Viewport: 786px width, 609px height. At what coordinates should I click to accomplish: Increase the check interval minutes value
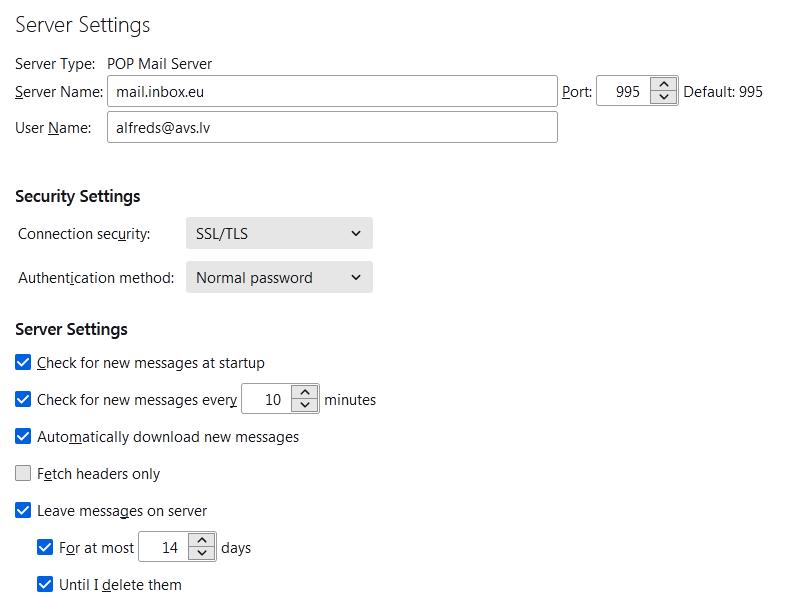(305, 393)
